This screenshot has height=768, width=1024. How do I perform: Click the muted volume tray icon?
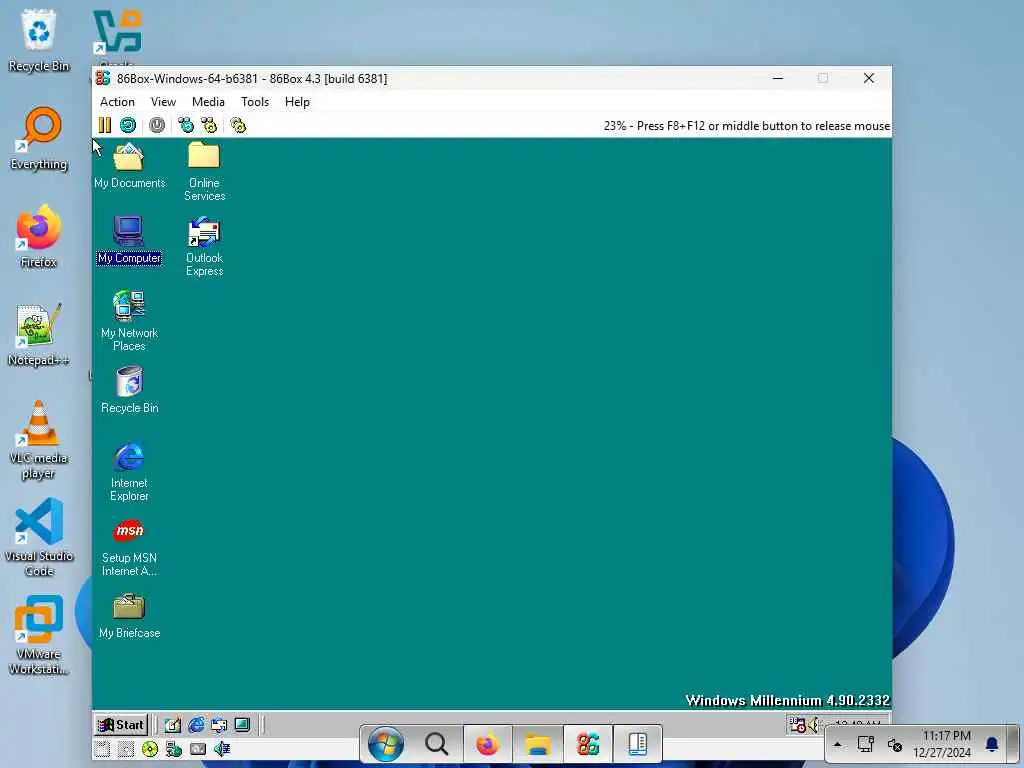tap(895, 744)
